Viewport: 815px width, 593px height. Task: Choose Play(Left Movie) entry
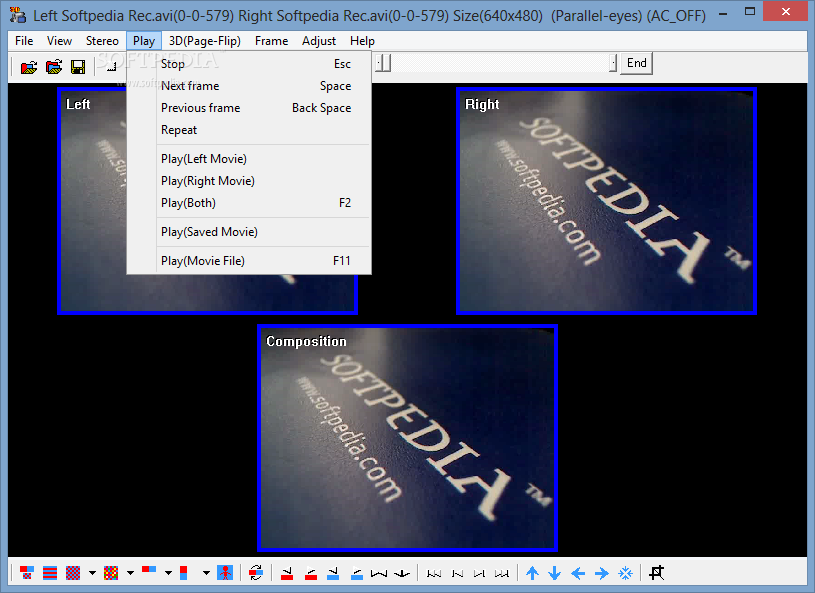click(x=249, y=159)
